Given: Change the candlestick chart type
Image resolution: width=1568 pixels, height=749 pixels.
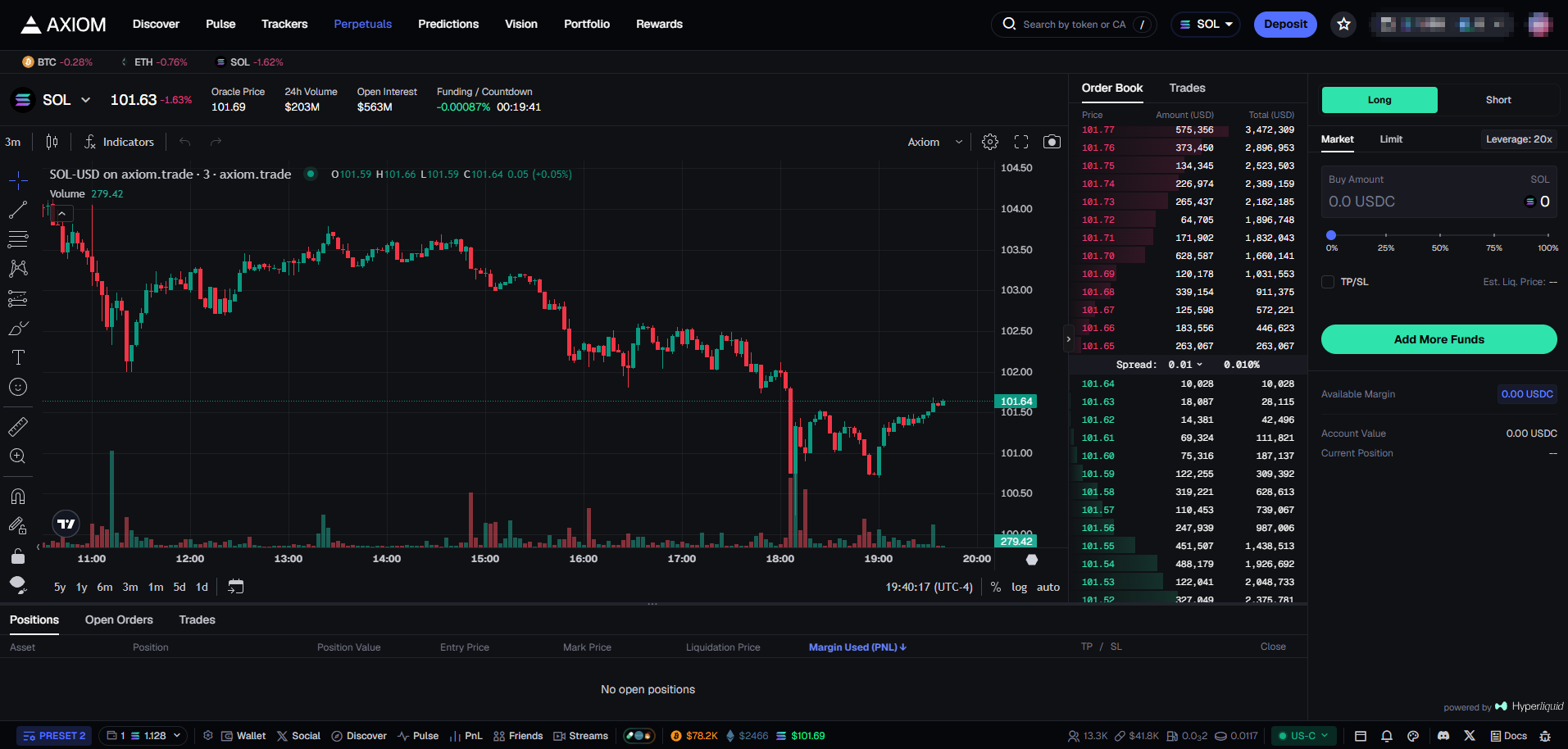Looking at the screenshot, I should tap(52, 142).
